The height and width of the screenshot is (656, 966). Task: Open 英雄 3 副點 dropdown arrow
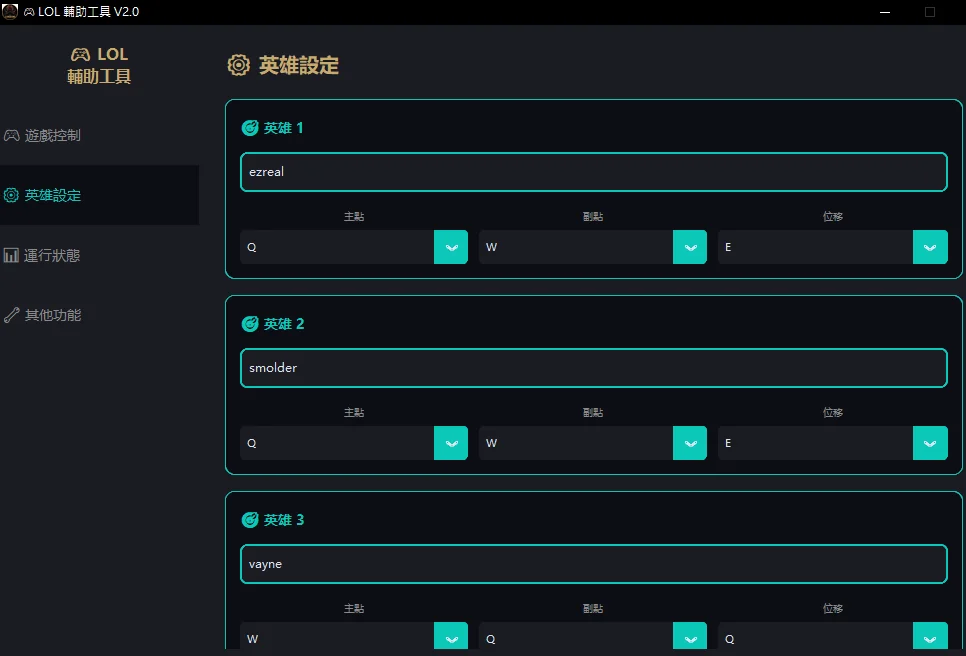point(690,636)
